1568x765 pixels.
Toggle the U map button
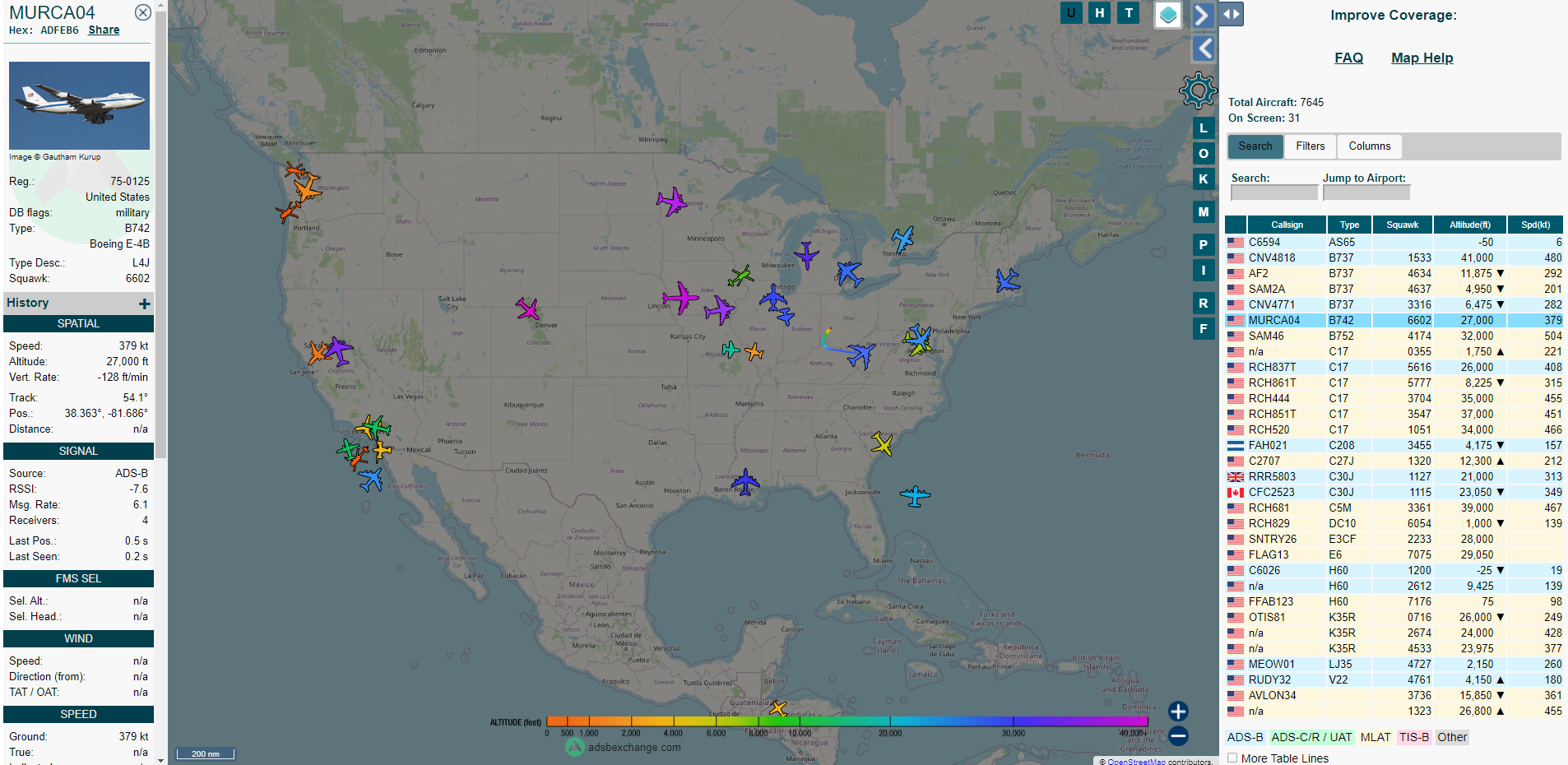pos(1071,12)
